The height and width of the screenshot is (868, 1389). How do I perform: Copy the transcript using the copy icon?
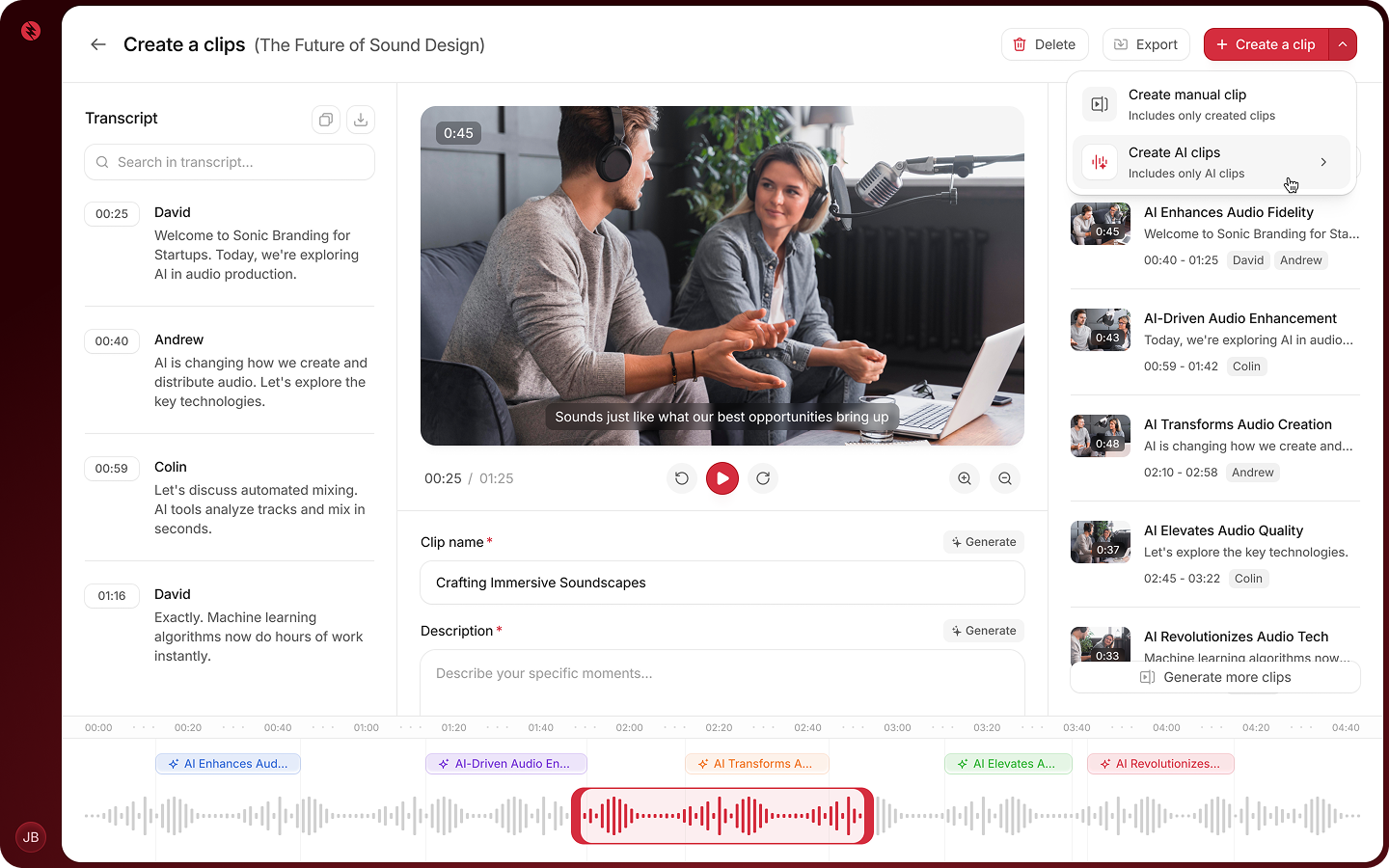tap(325, 119)
